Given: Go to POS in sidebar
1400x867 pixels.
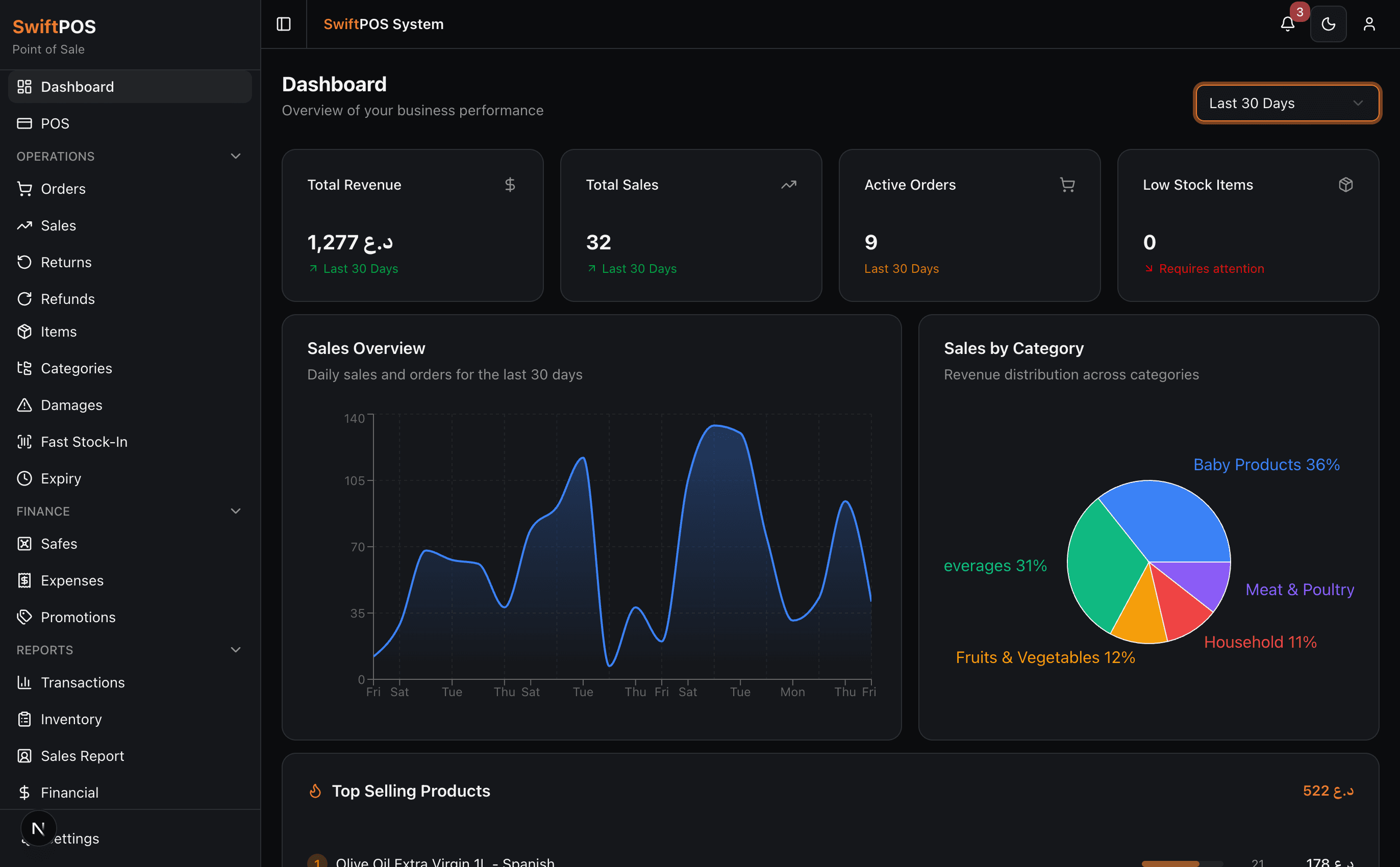Looking at the screenshot, I should pos(55,123).
